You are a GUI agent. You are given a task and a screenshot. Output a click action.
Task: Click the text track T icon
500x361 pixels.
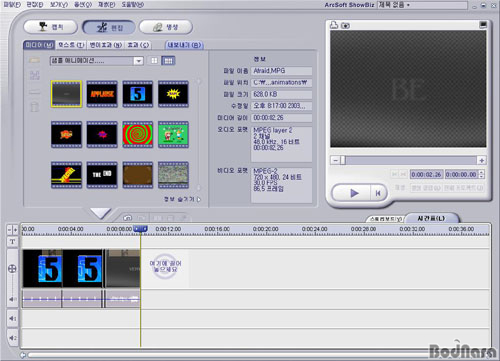[12, 242]
